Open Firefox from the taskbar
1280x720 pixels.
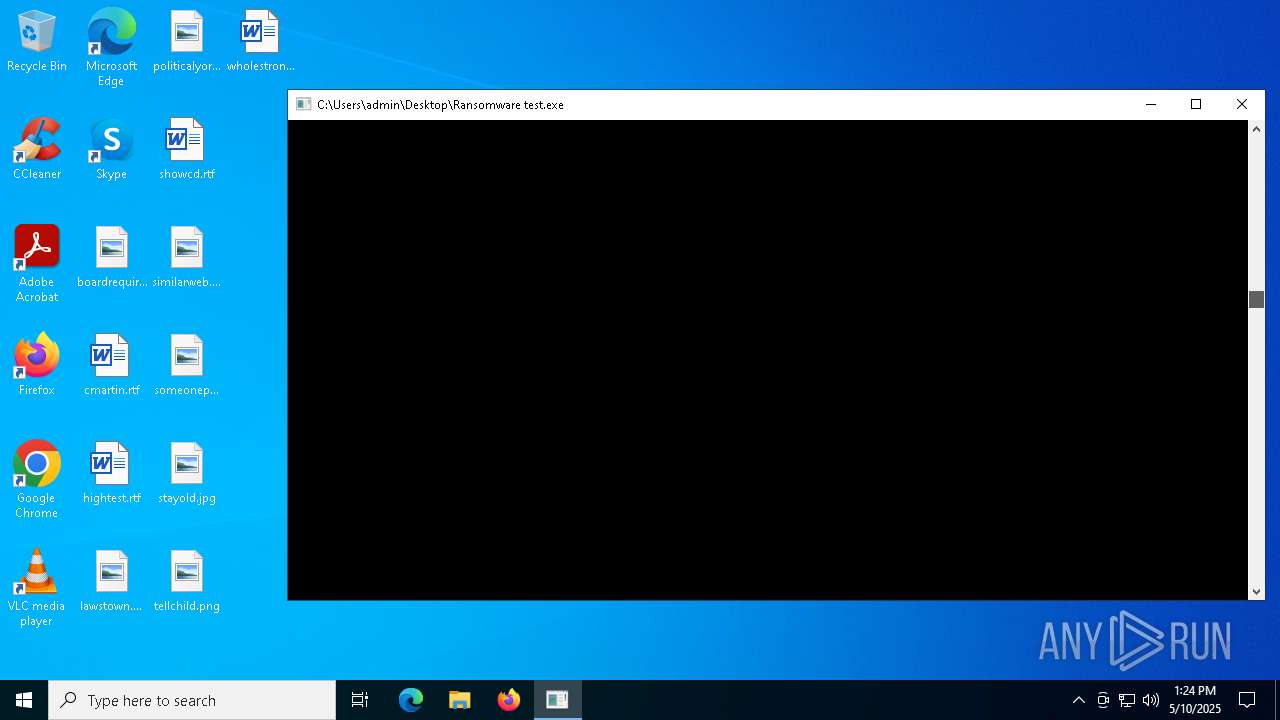[x=509, y=700]
